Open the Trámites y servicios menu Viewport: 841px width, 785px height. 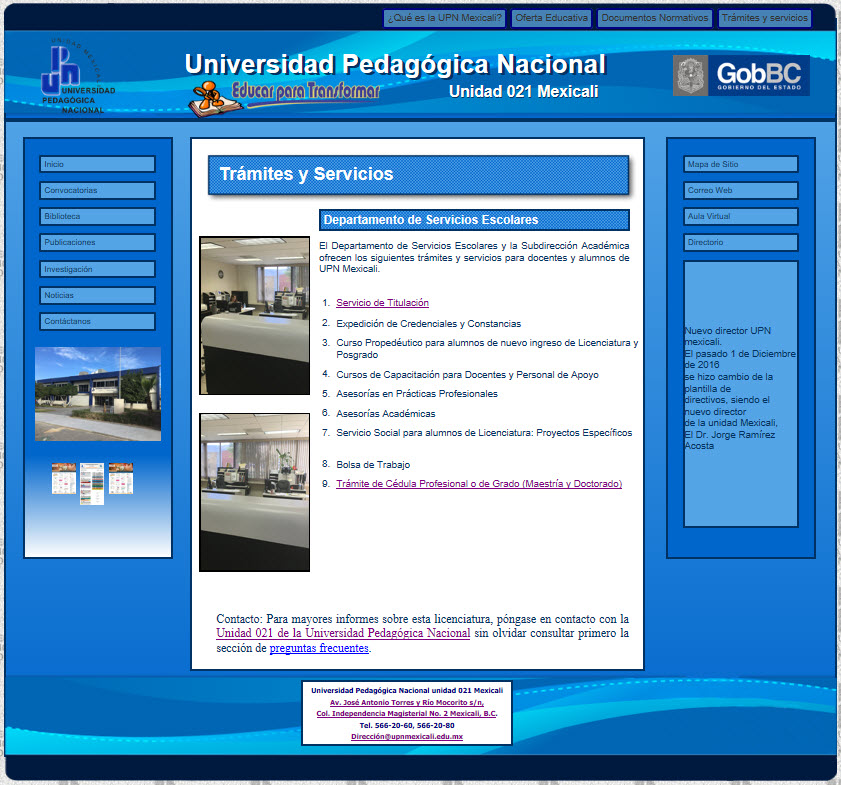(765, 18)
